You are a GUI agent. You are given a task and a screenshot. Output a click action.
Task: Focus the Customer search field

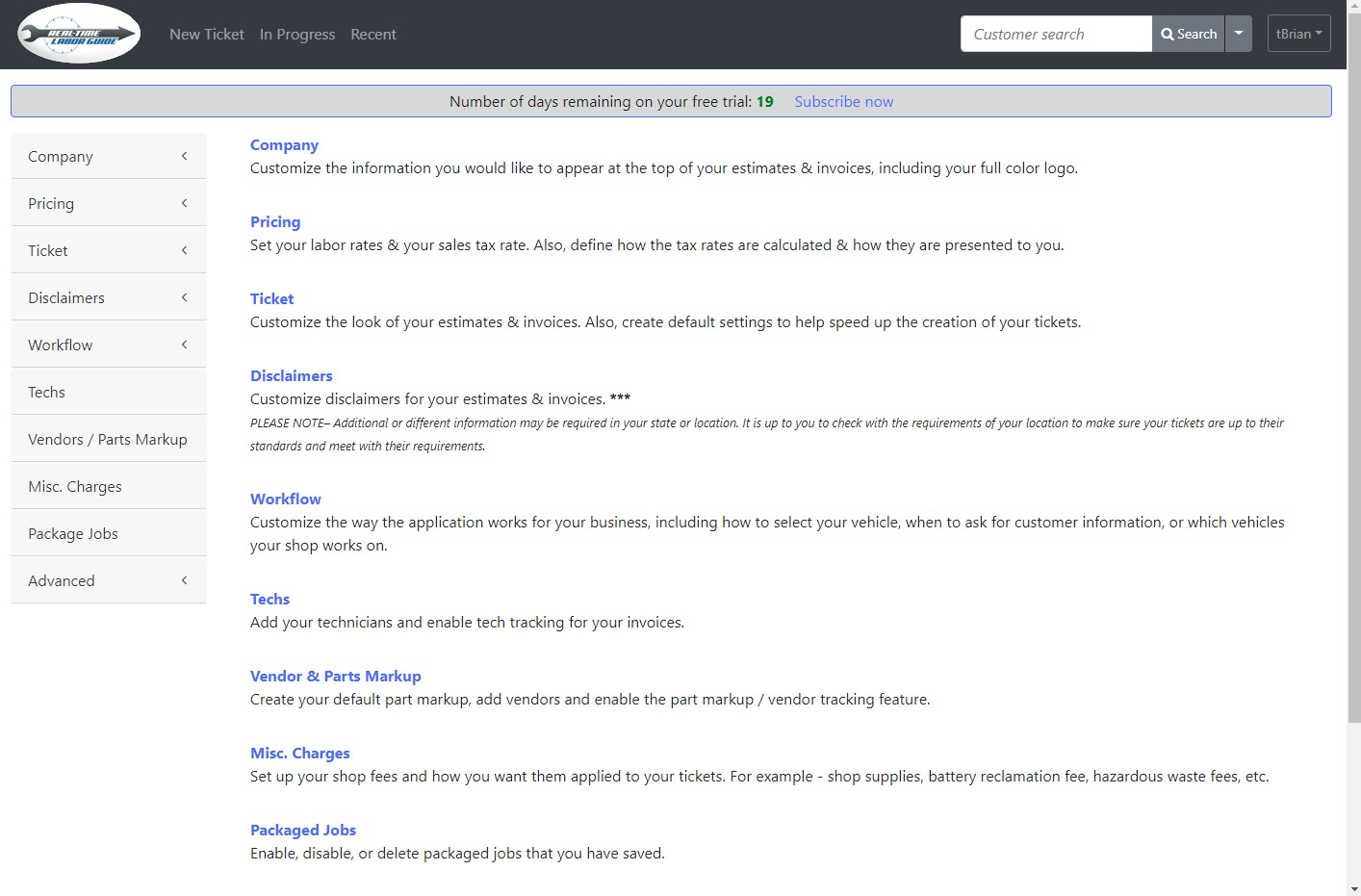point(1056,34)
